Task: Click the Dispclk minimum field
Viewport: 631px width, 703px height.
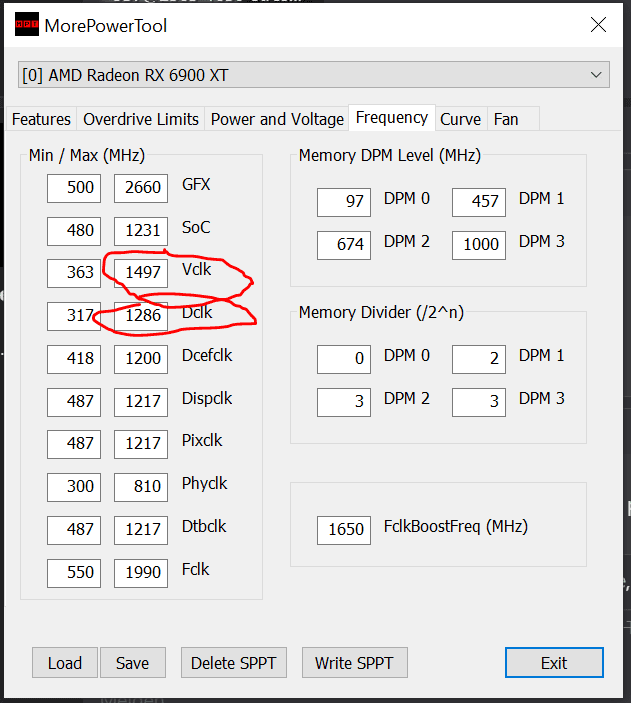Action: coord(74,402)
